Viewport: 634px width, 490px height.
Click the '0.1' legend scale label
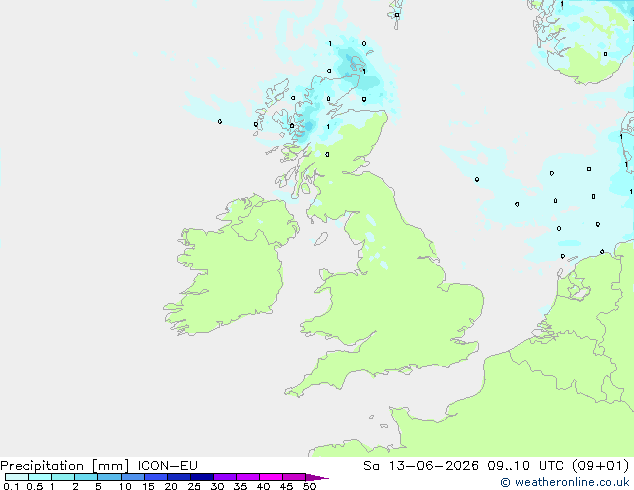(x=11, y=486)
